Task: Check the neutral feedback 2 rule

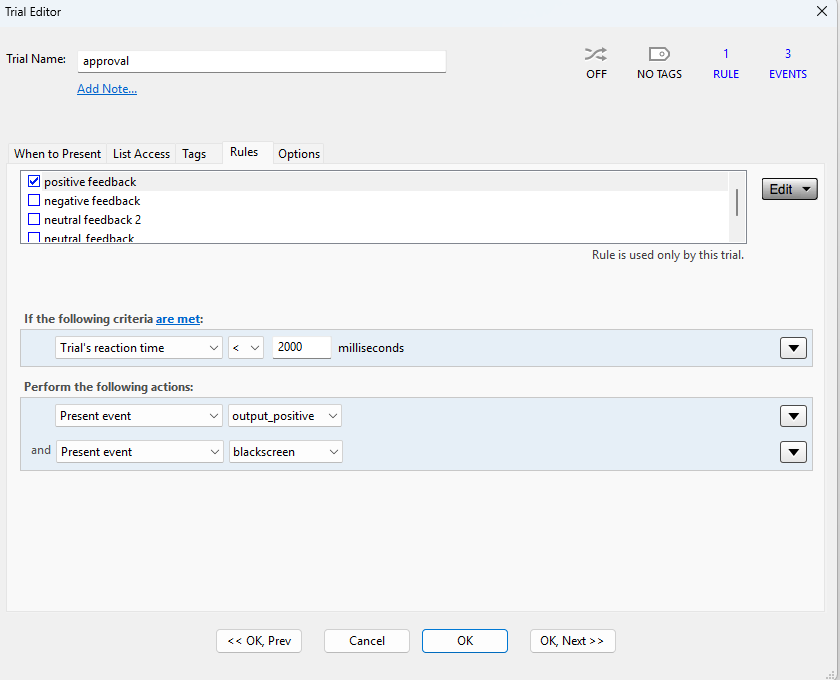Action: tap(34, 220)
